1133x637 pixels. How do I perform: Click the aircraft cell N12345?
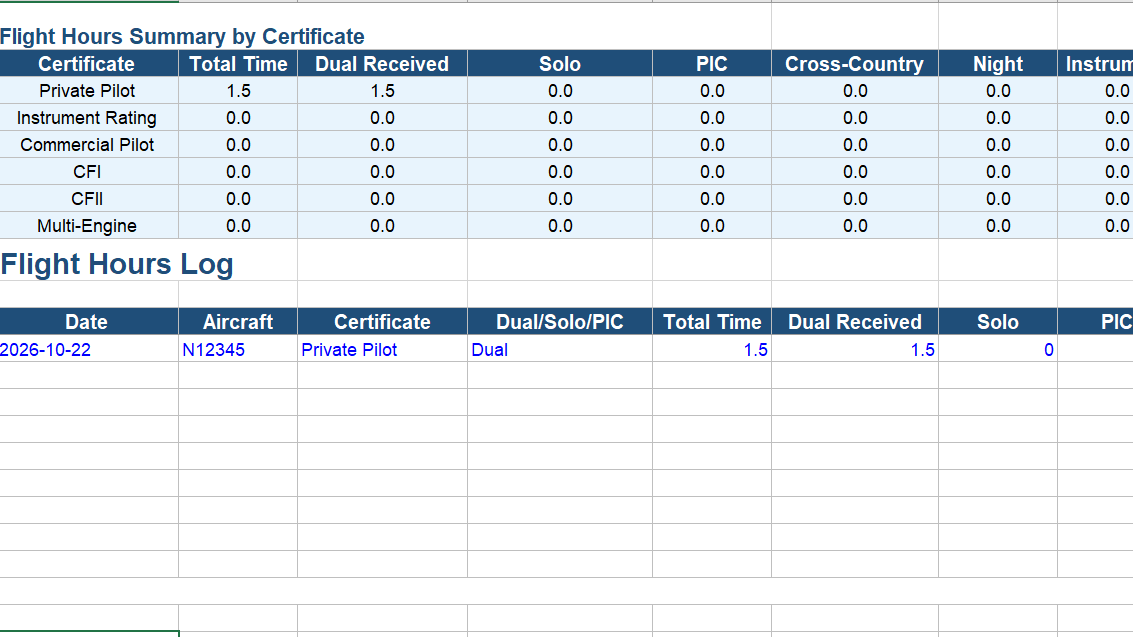(238, 349)
